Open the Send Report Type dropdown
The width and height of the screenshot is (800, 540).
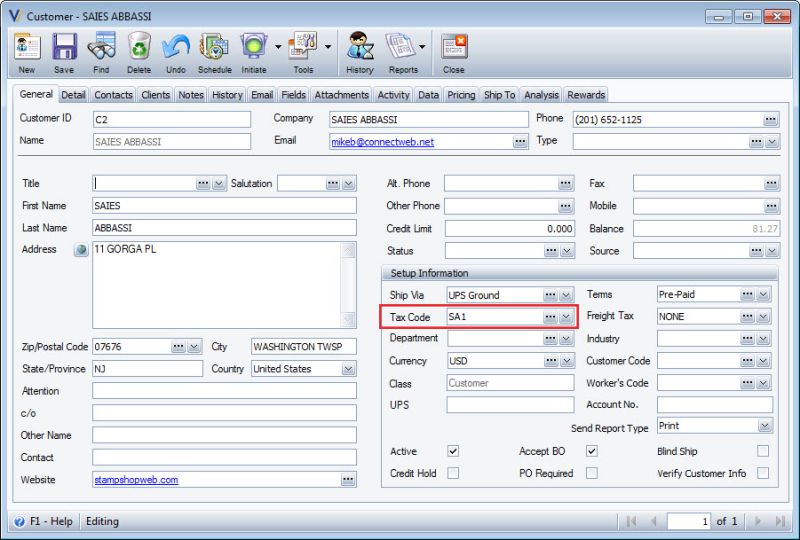[764, 426]
